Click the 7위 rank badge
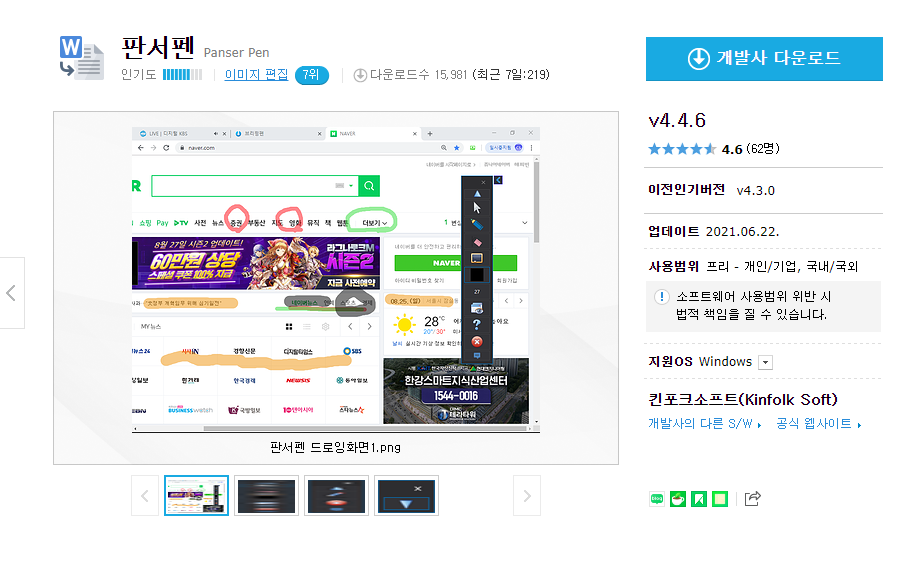The height and width of the screenshot is (567, 912). [x=311, y=75]
